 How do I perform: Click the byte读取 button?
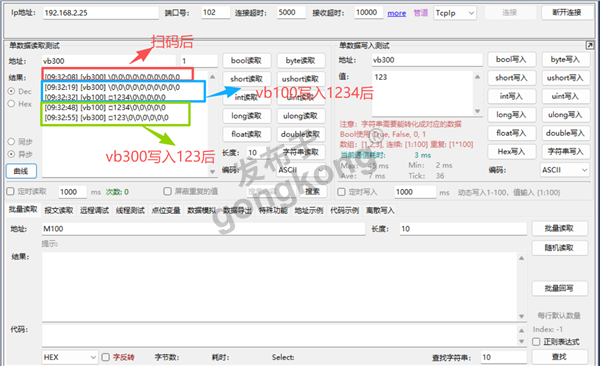[301, 60]
